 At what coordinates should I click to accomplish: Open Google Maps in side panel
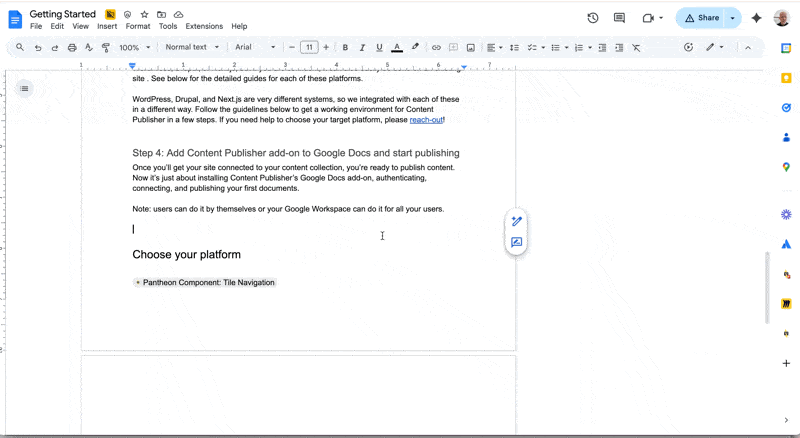[786, 167]
